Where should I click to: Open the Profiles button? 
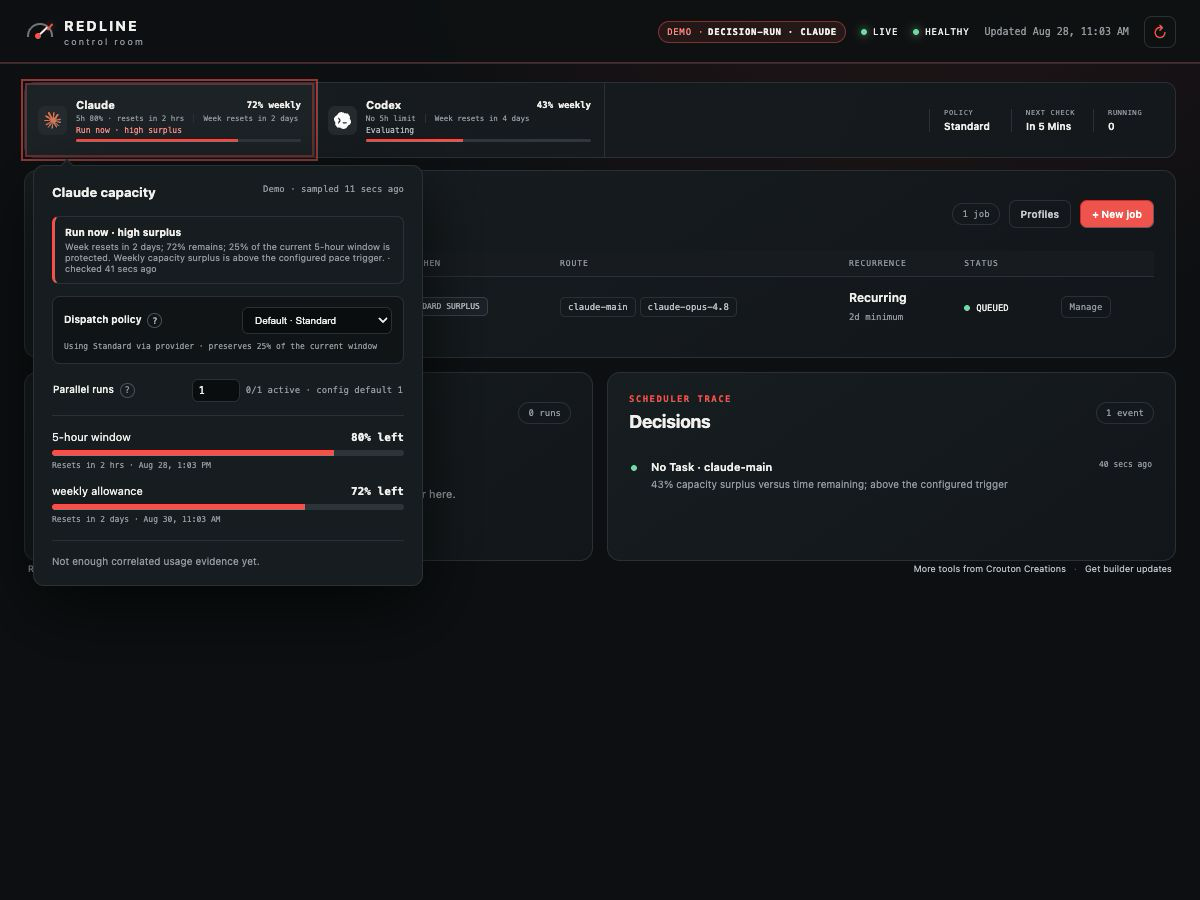click(1040, 214)
